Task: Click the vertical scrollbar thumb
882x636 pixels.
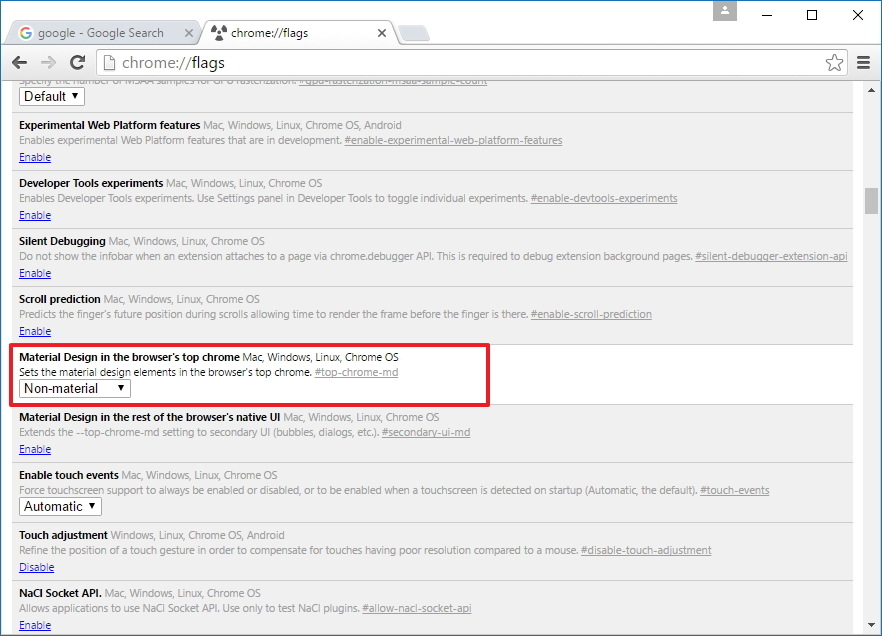Action: pos(871,201)
